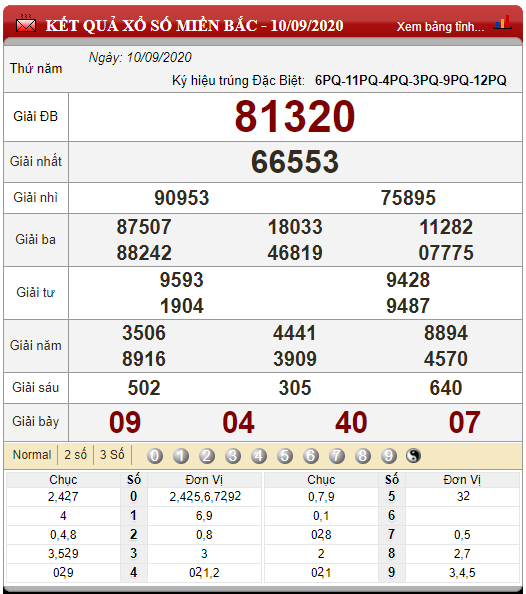
Task: Select digit 7 filter ball
Action: click(x=337, y=456)
